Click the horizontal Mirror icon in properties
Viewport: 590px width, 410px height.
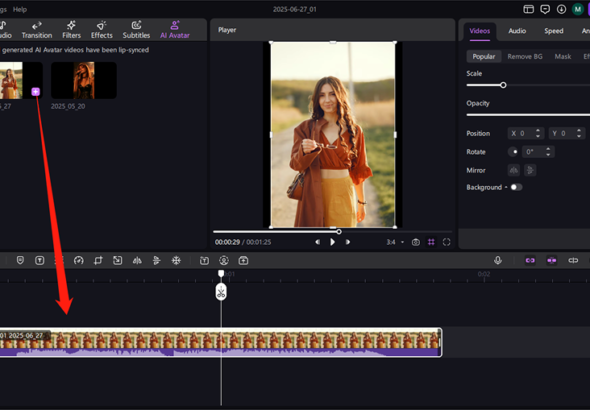pos(514,170)
